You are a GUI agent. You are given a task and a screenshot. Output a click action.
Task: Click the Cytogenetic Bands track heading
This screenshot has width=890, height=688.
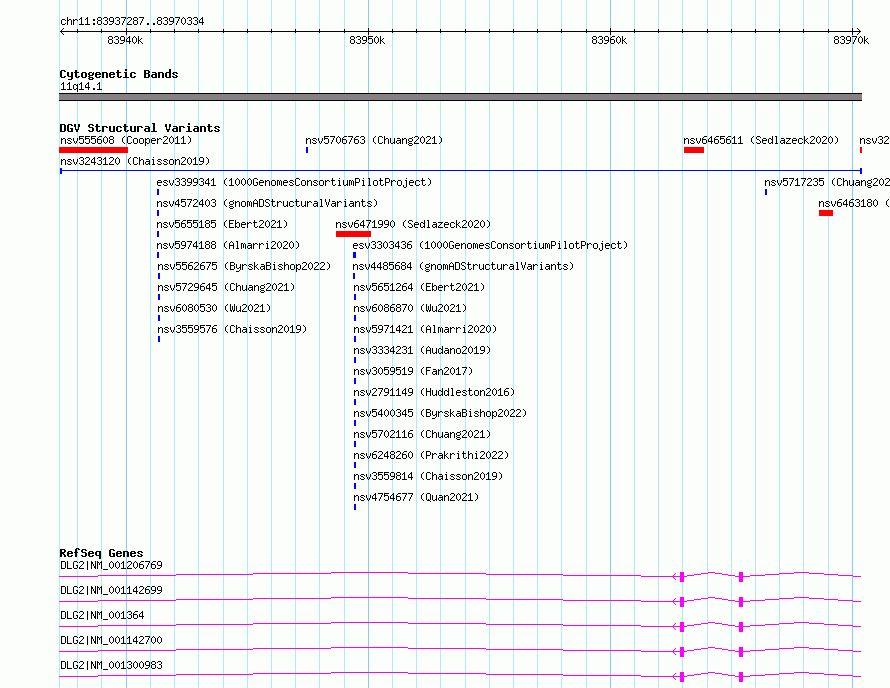(119, 74)
